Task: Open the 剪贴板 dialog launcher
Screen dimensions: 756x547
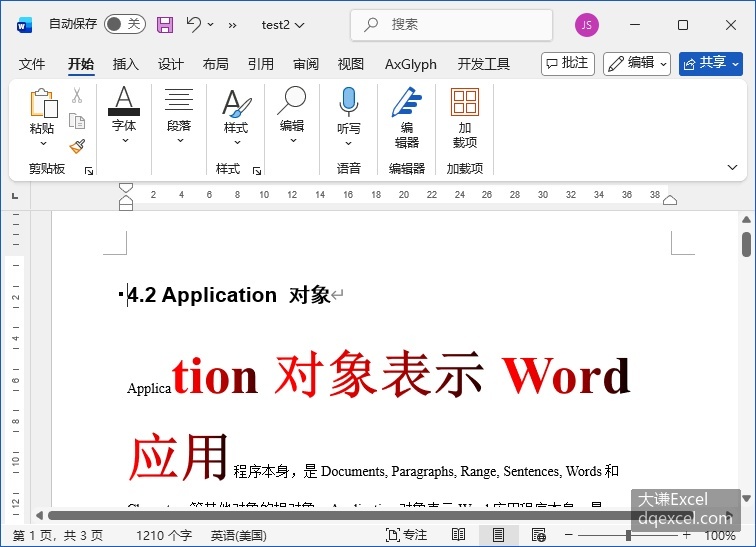Action: click(x=89, y=170)
